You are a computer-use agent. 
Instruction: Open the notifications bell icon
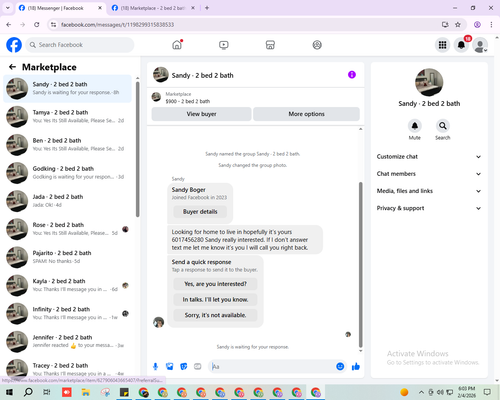coord(461,45)
